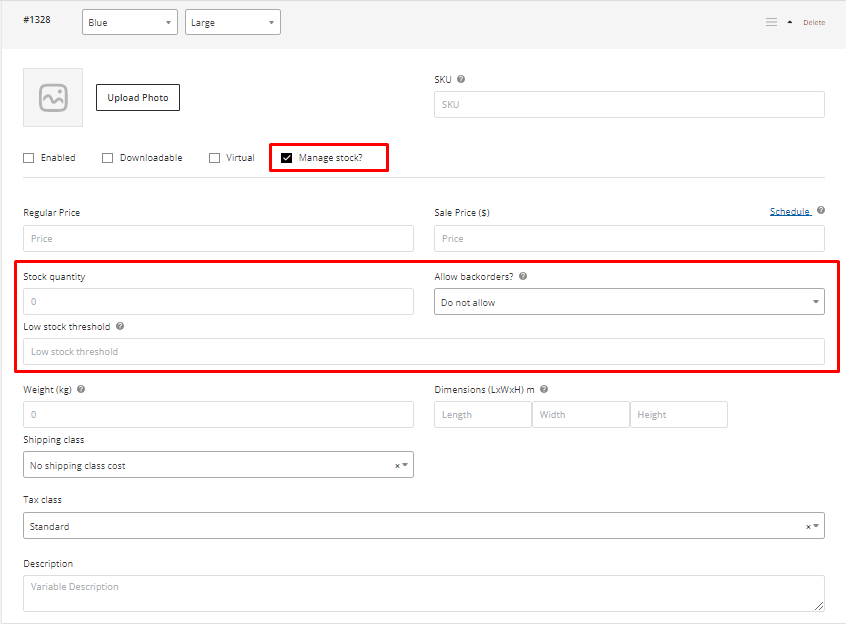This screenshot has width=846, height=624.
Task: Click the Dimensions help question mark icon
Action: pos(544,390)
